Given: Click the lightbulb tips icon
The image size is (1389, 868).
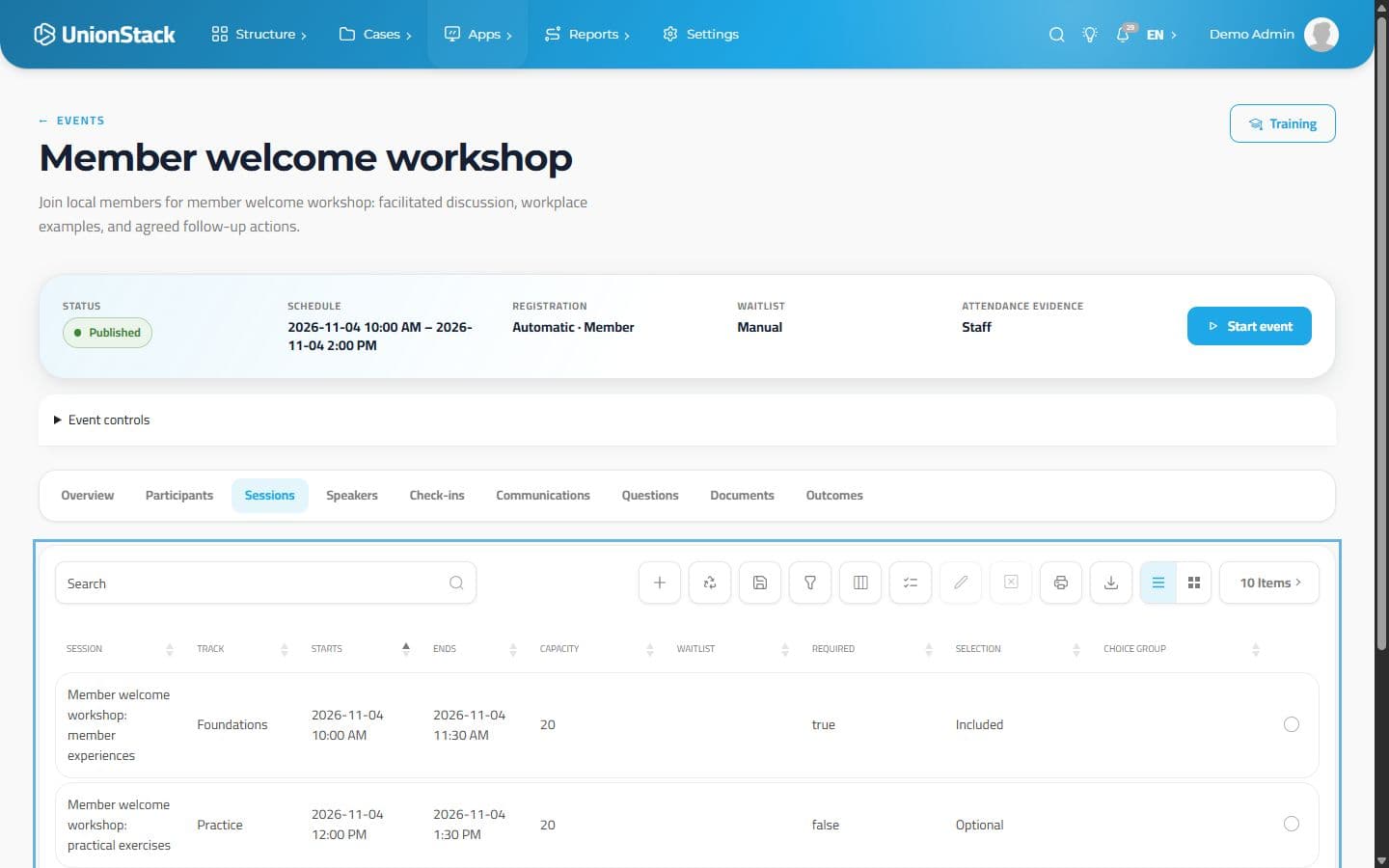Looking at the screenshot, I should (x=1090, y=35).
